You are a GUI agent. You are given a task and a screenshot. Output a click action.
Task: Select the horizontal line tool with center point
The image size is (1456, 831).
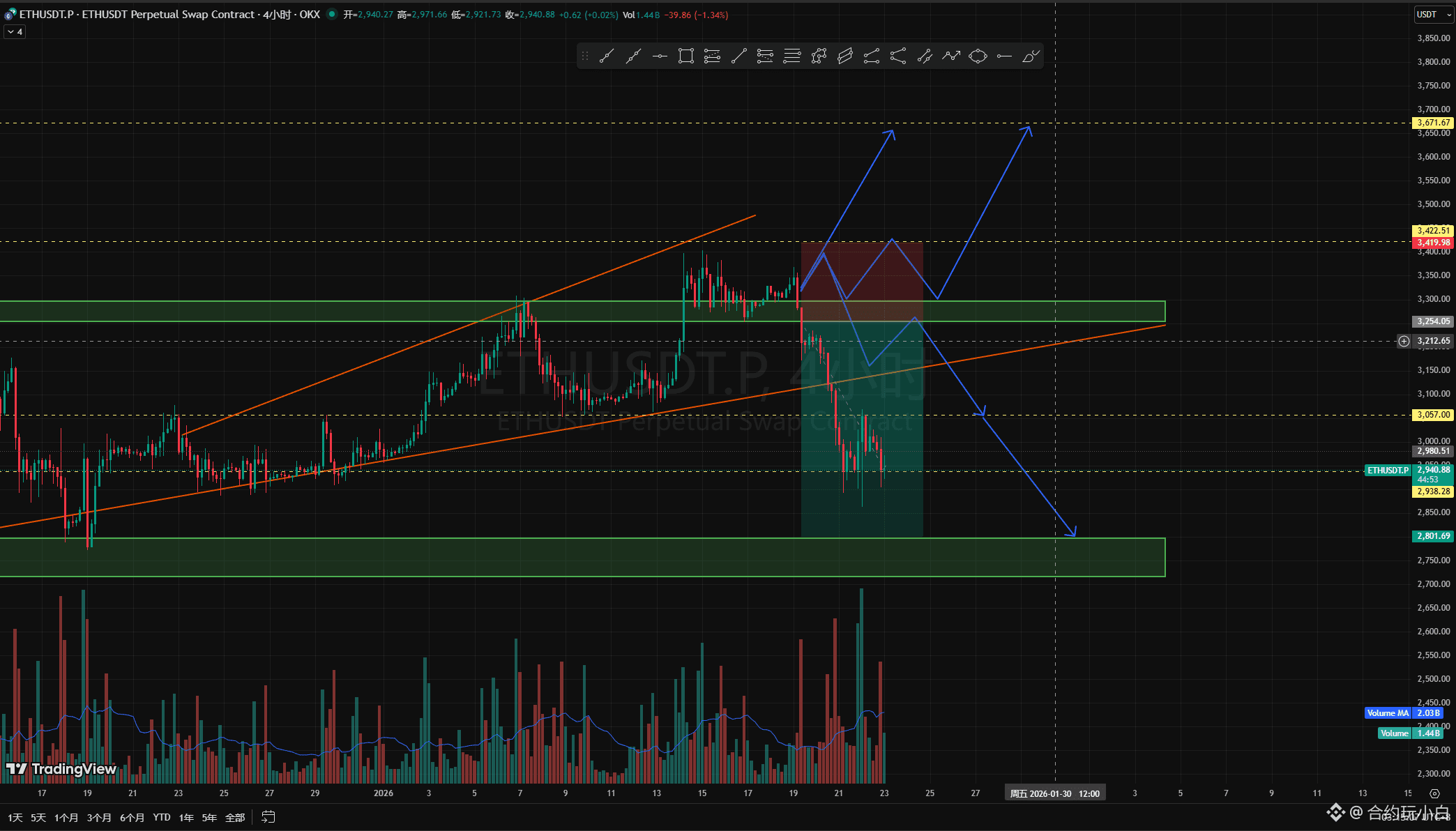(x=660, y=56)
